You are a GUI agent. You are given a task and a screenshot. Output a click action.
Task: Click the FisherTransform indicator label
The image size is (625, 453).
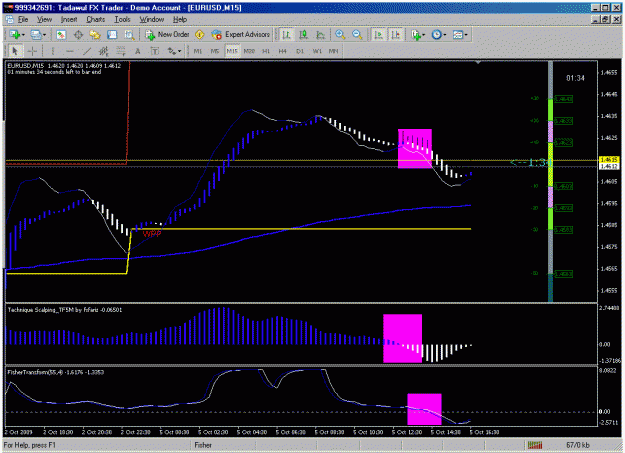(55, 372)
